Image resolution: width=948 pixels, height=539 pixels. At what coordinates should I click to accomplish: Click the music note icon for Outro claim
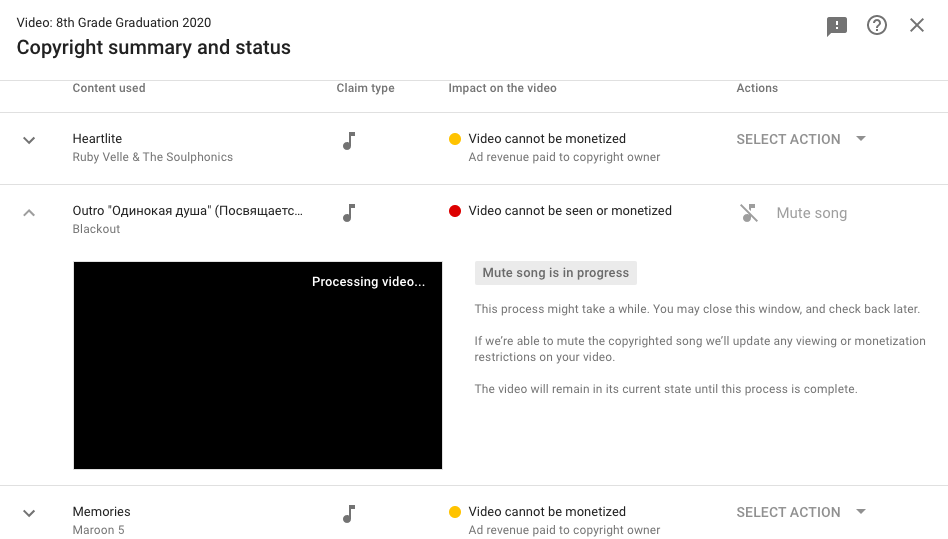(x=349, y=213)
